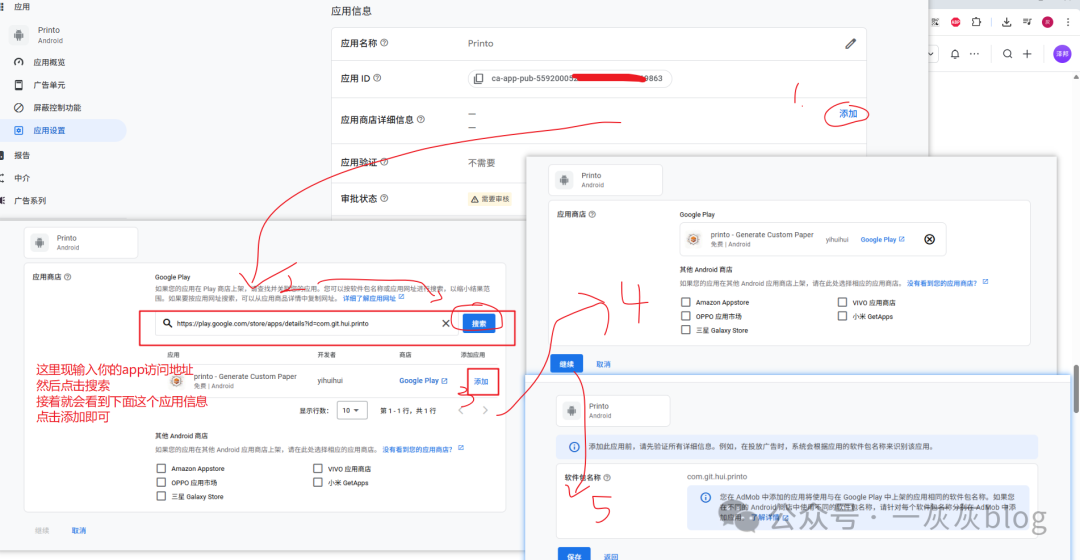Open 应用概览 in the sidebar
The width and height of the screenshot is (1080, 560).
[x=49, y=62]
